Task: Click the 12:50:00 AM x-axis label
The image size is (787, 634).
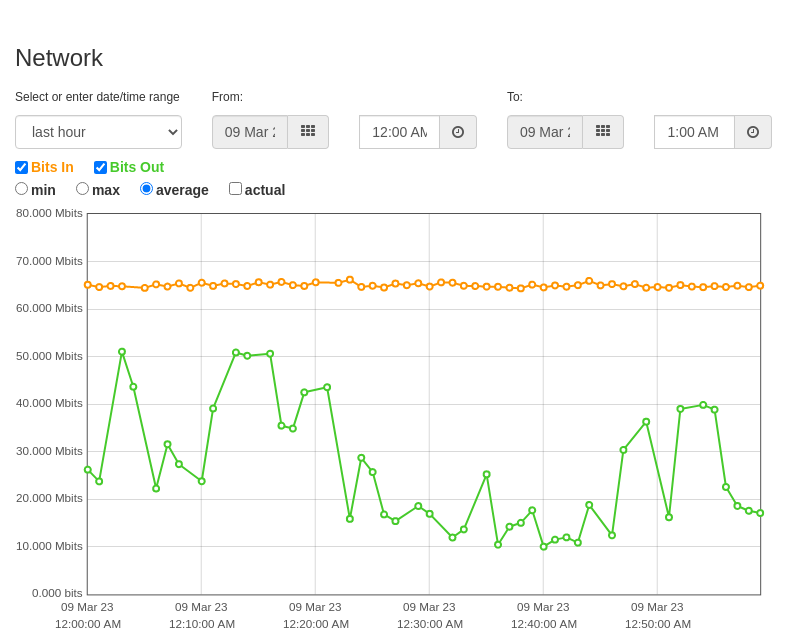Action: [x=658, y=624]
